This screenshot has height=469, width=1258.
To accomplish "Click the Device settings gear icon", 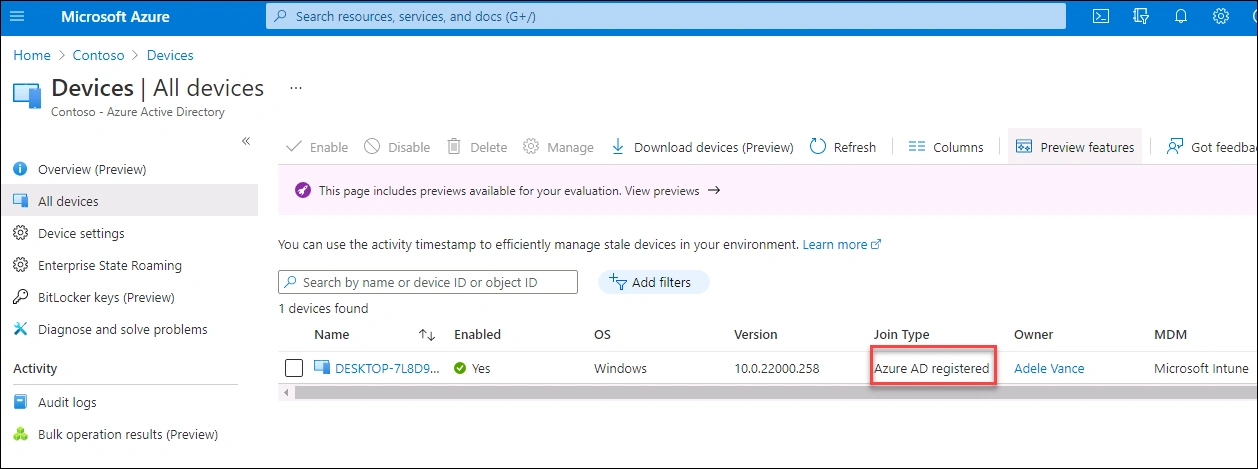I will (20, 233).
